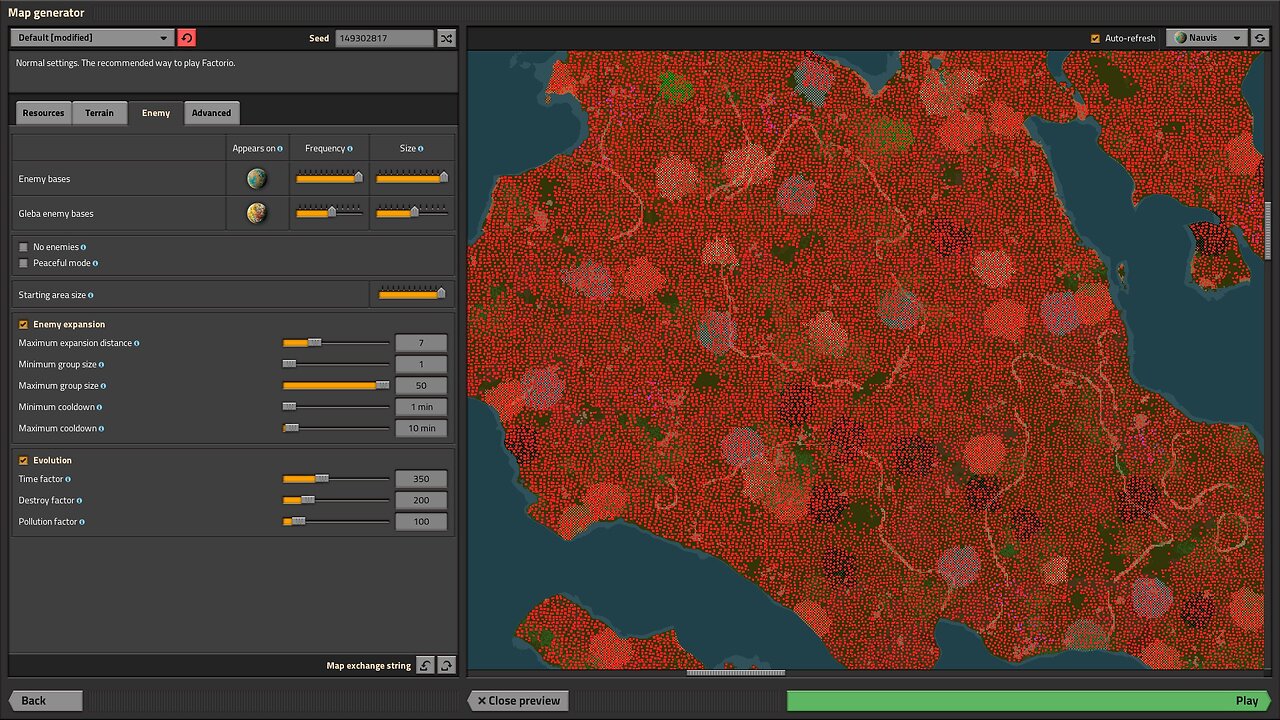The width and height of the screenshot is (1280, 720).
Task: Click the info icon next to Size header
Action: click(x=421, y=149)
